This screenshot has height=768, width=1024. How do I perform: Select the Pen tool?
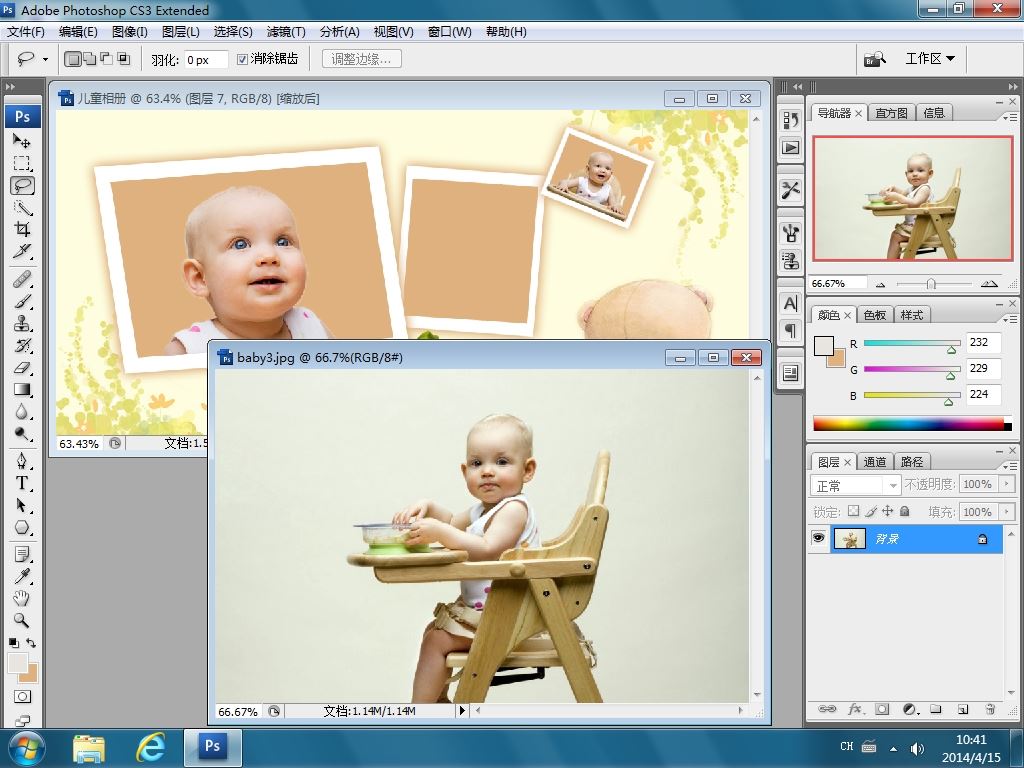point(22,461)
